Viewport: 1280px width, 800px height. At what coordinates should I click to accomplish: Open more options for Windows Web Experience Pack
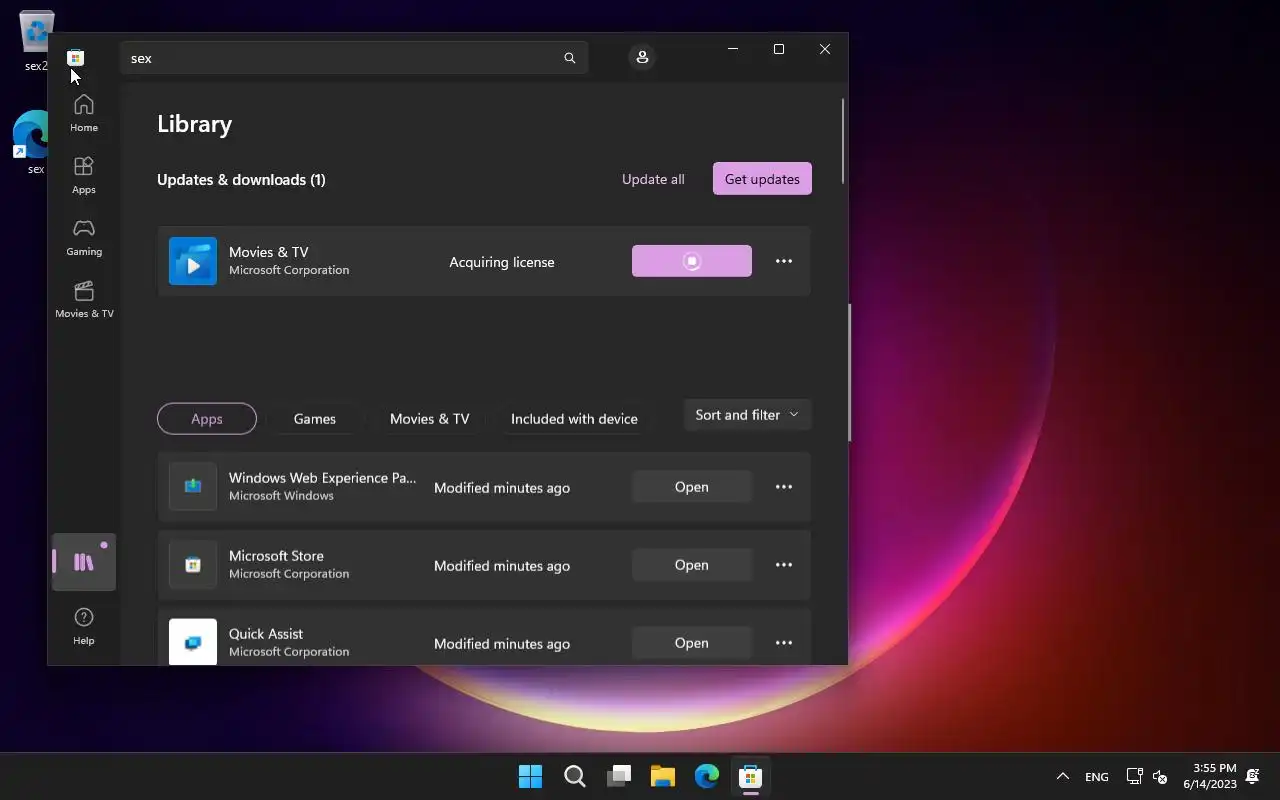pyautogui.click(x=784, y=487)
